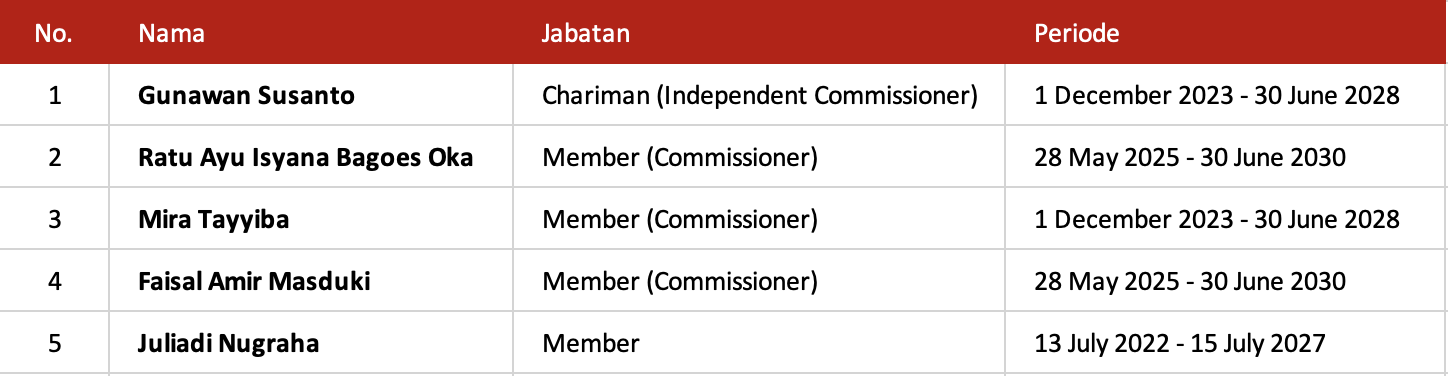Screen dimensions: 1448x376
Task: Select the name Faisal Amir Masduki
Action: click(254, 282)
